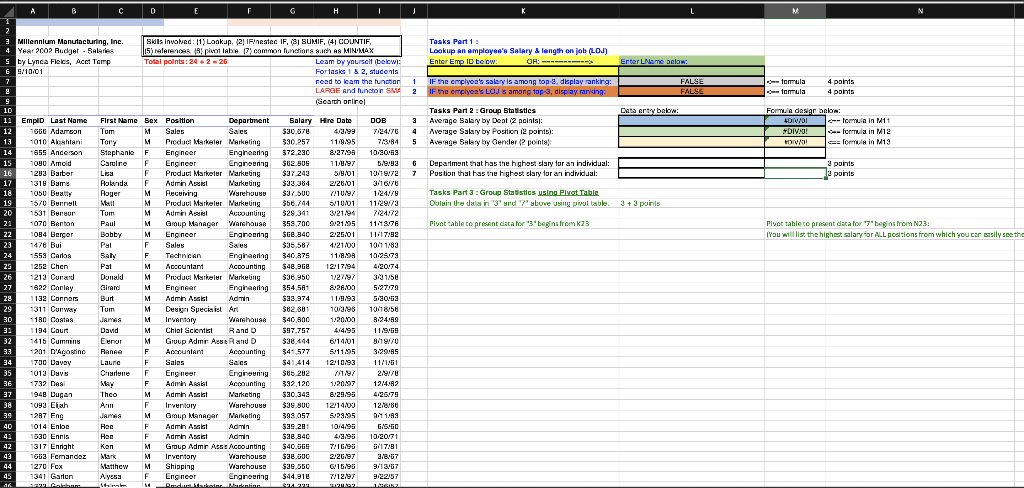Click the 'First Name' heading cell
Viewport: 1024px width, 488px height.
[x=119, y=121]
